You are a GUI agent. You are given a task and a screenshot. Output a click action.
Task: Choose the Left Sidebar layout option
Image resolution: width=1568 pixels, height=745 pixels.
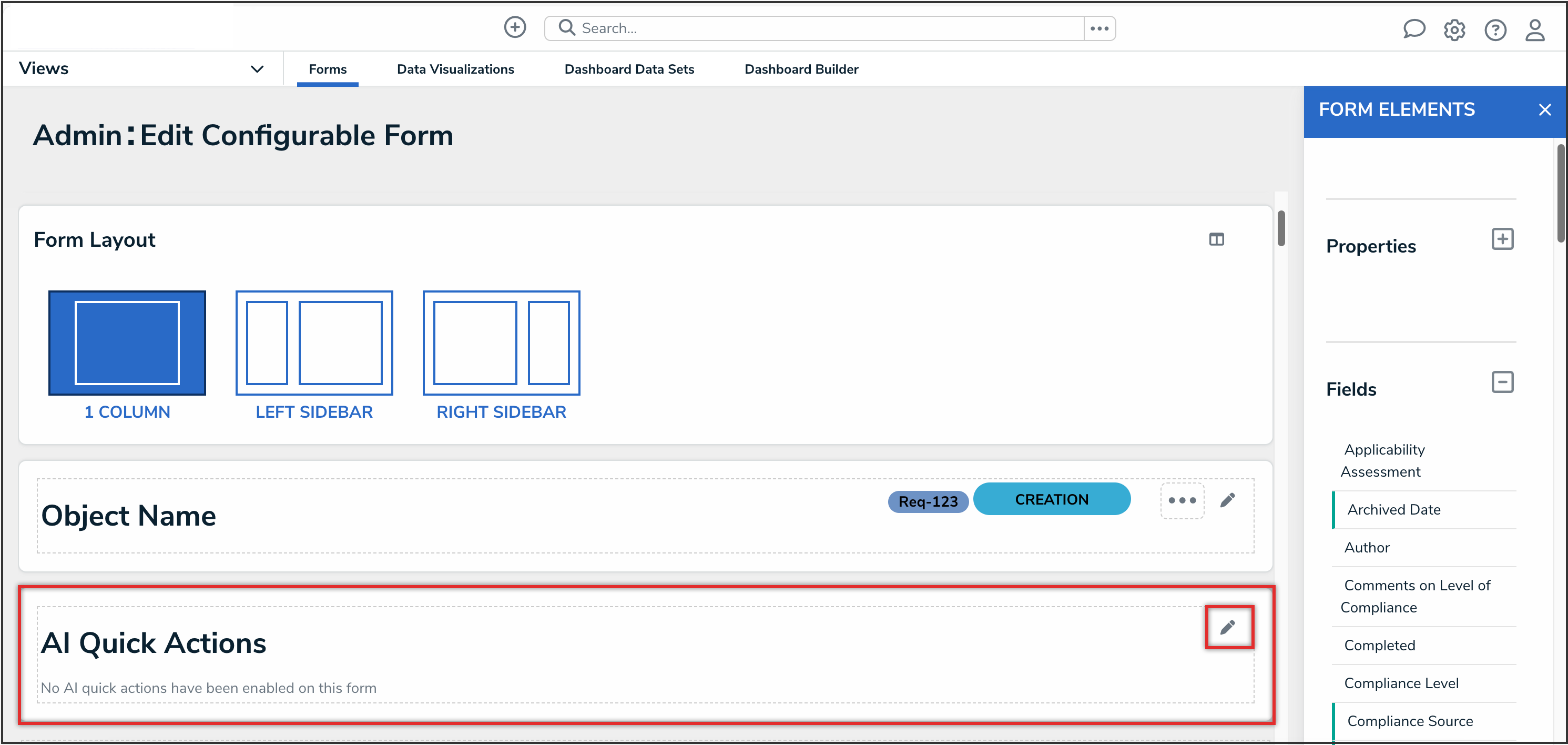314,343
